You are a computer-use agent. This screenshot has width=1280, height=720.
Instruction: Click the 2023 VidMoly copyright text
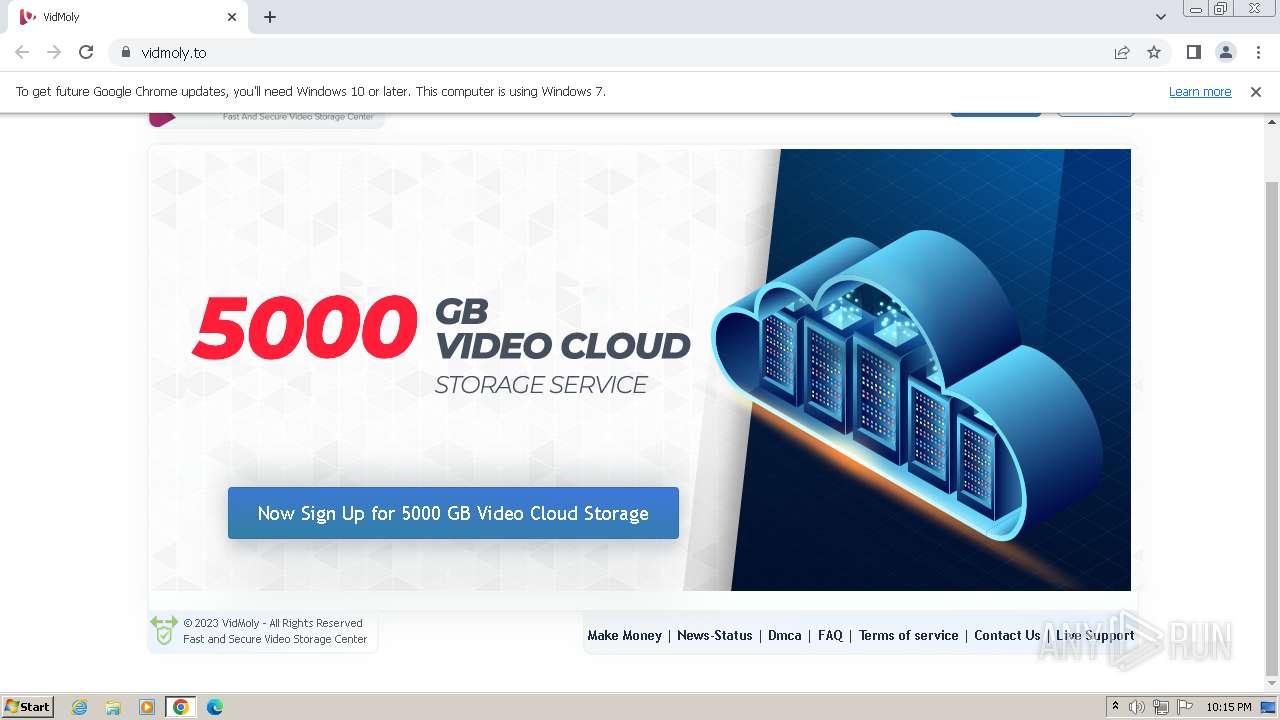coord(273,623)
